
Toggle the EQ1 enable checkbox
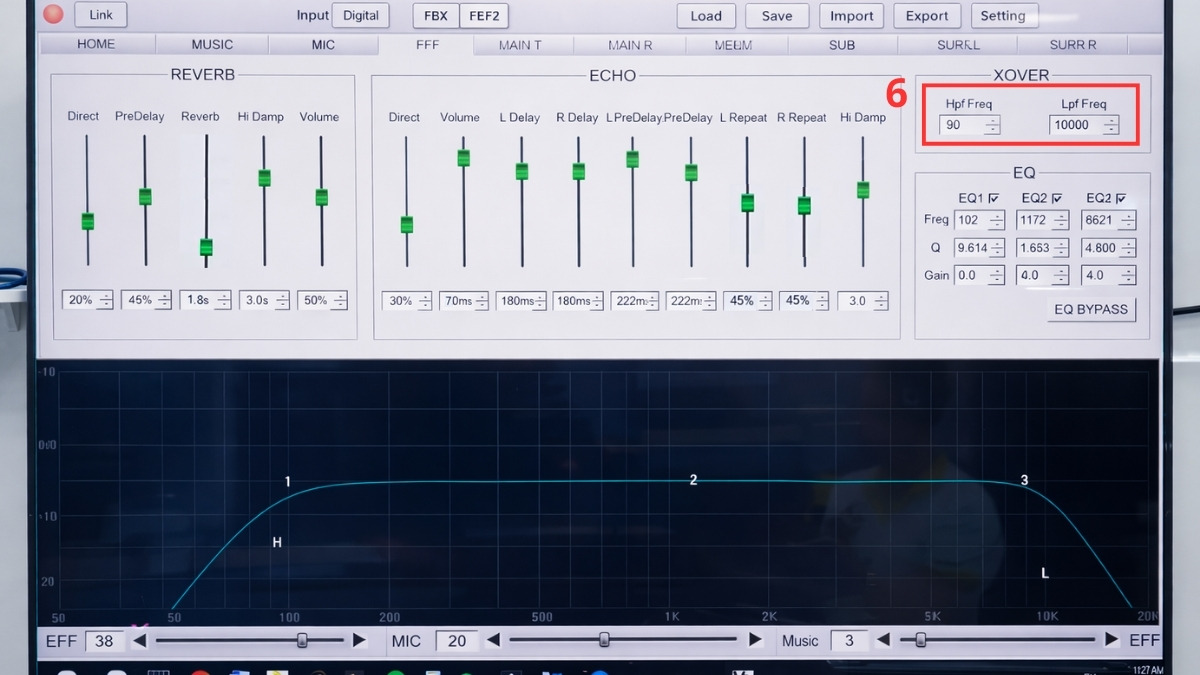click(992, 198)
